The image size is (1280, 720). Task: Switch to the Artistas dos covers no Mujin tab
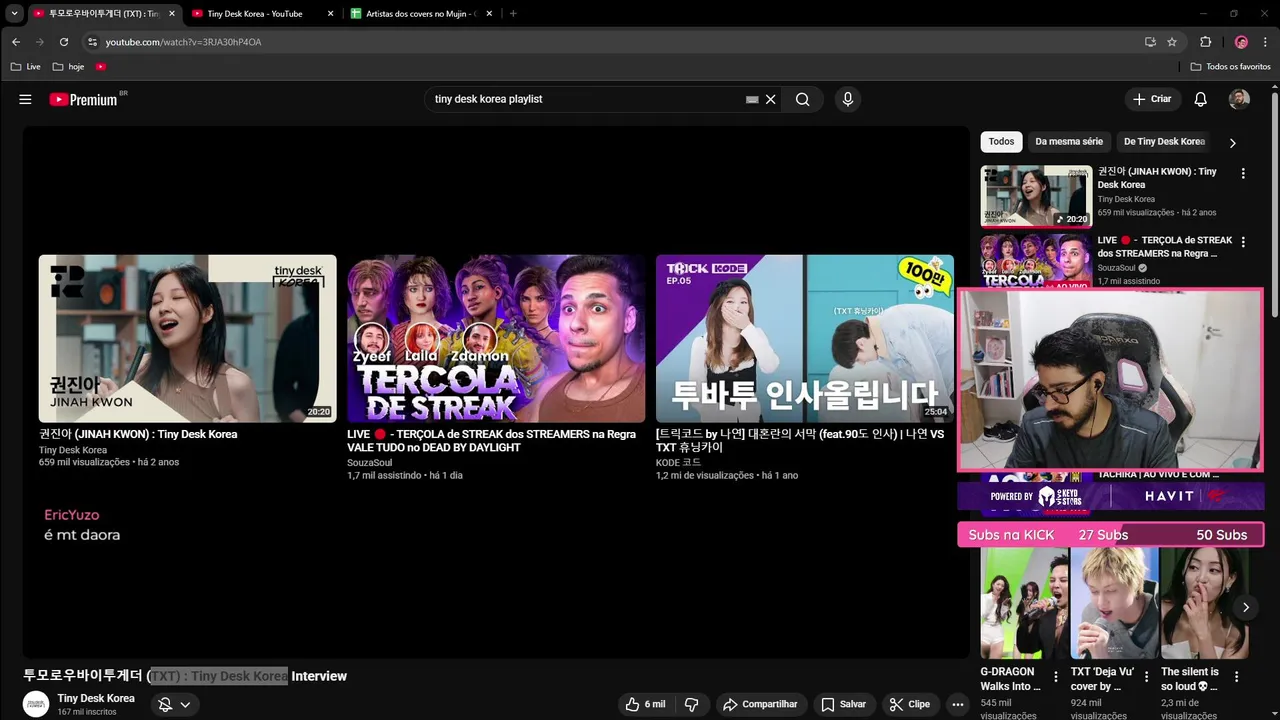coord(420,14)
